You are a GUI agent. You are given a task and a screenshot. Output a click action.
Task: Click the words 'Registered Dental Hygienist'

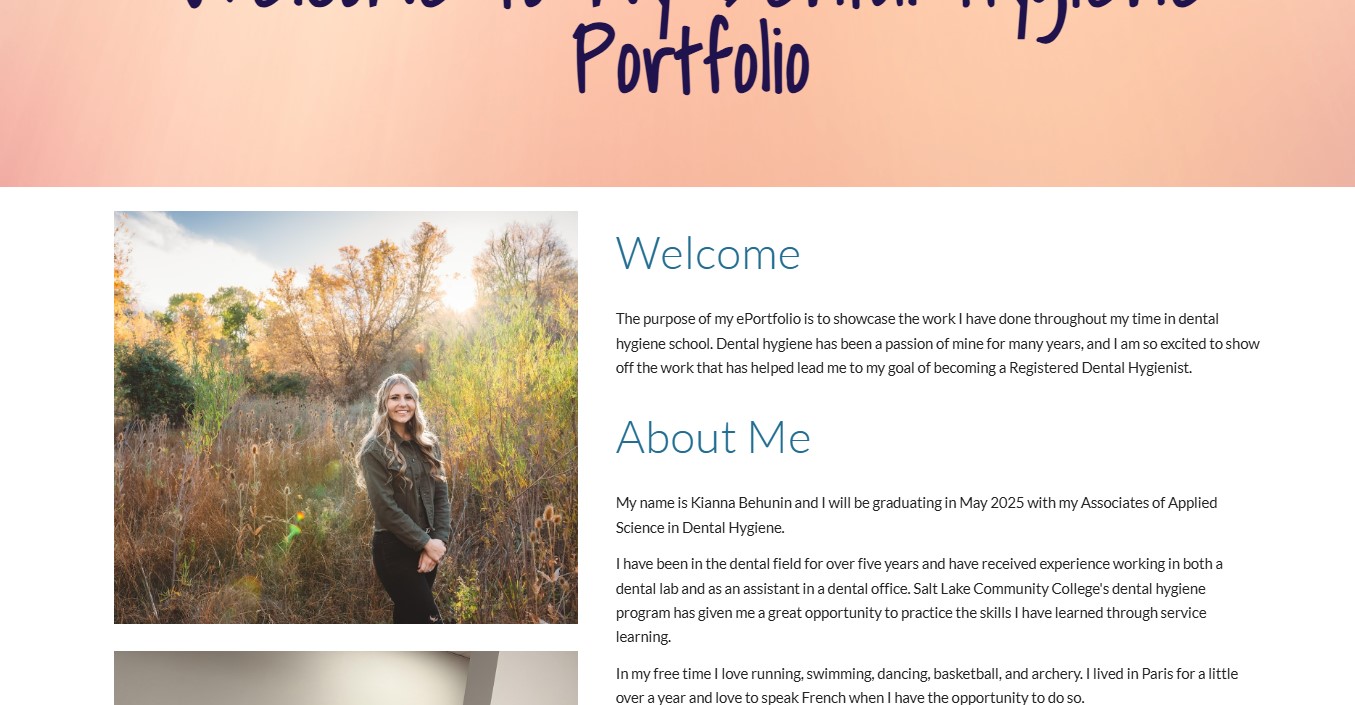click(x=1099, y=368)
